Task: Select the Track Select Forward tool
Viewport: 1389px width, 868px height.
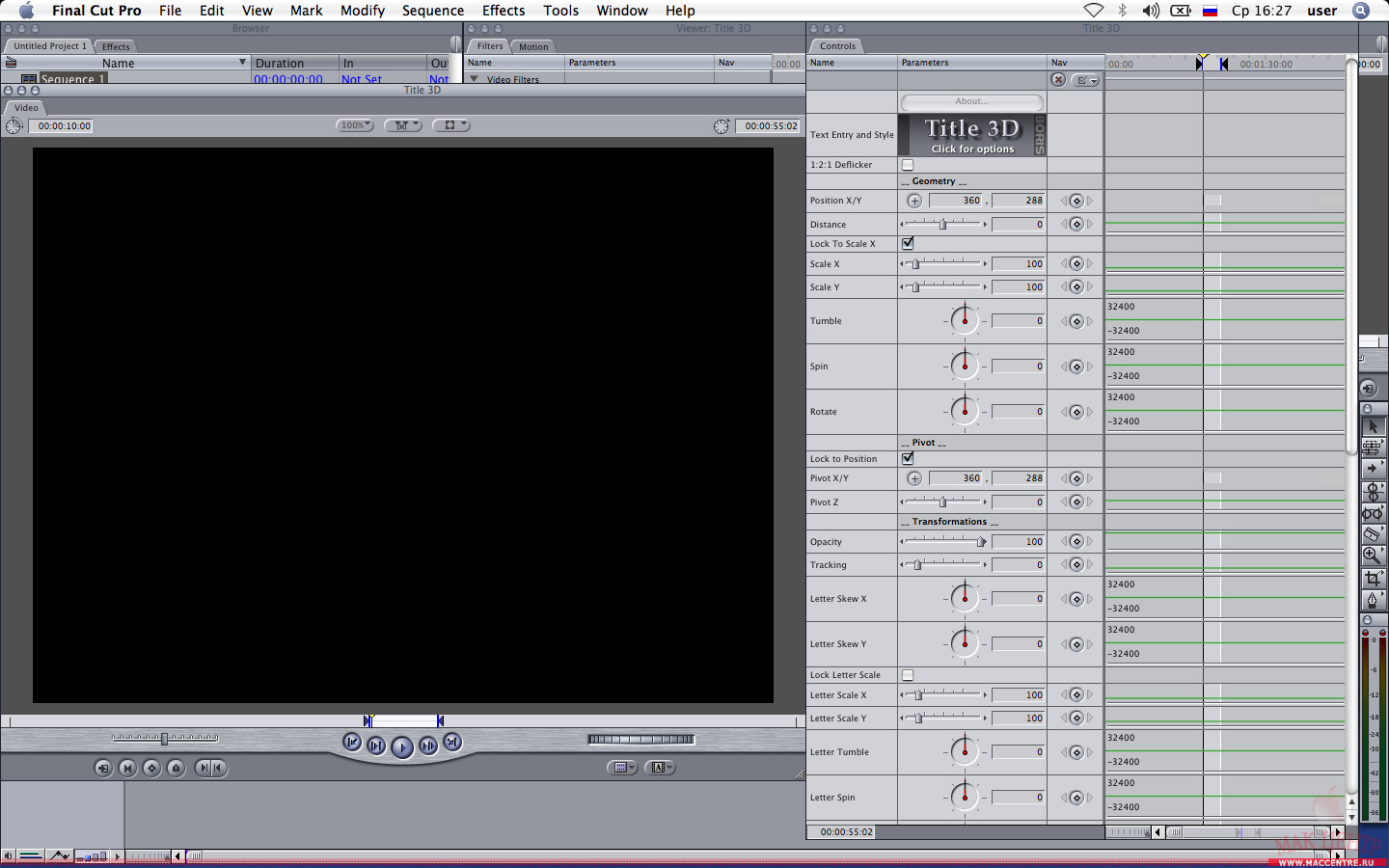Action: pyautogui.click(x=1373, y=469)
